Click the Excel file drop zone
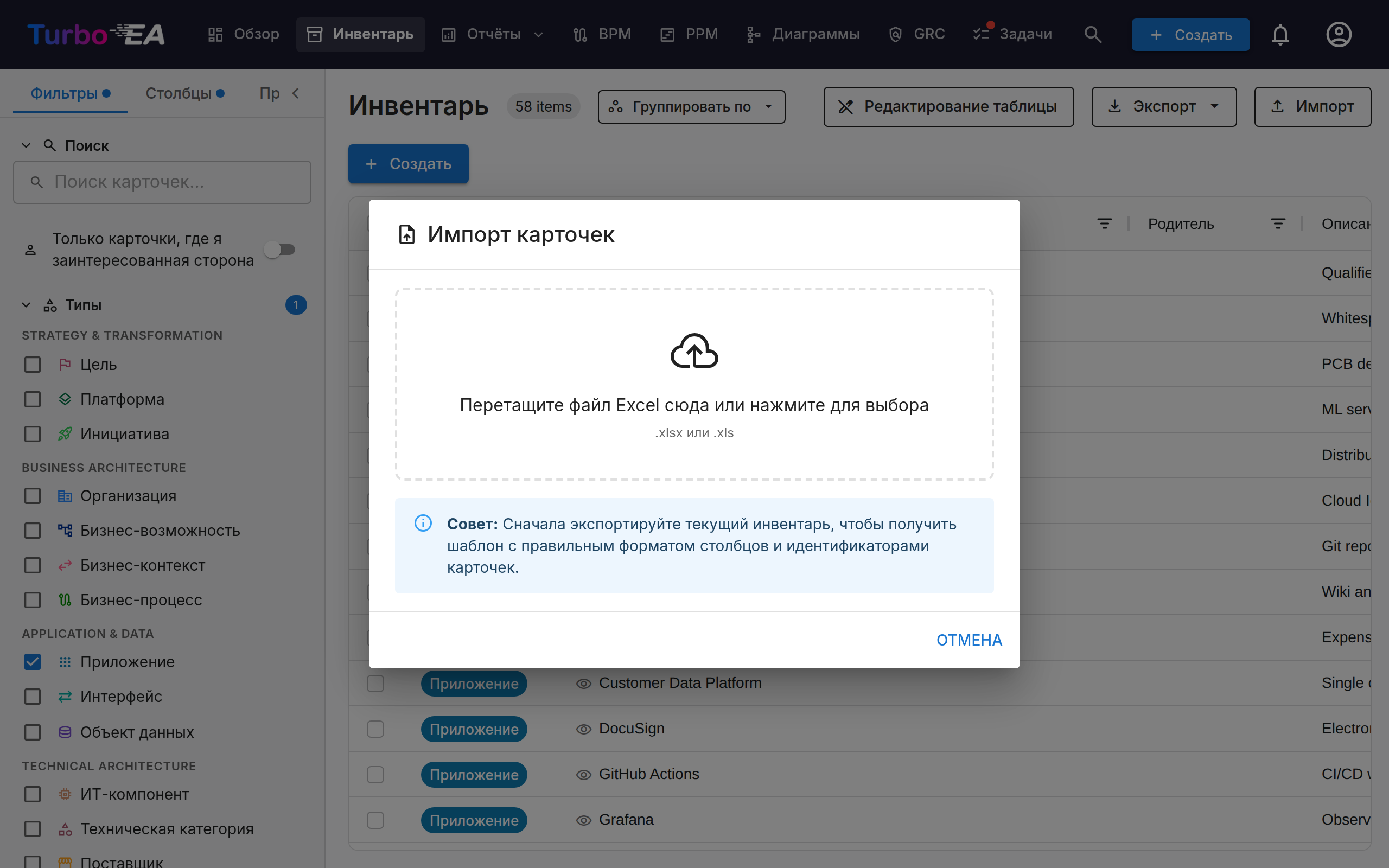 pyautogui.click(x=694, y=384)
